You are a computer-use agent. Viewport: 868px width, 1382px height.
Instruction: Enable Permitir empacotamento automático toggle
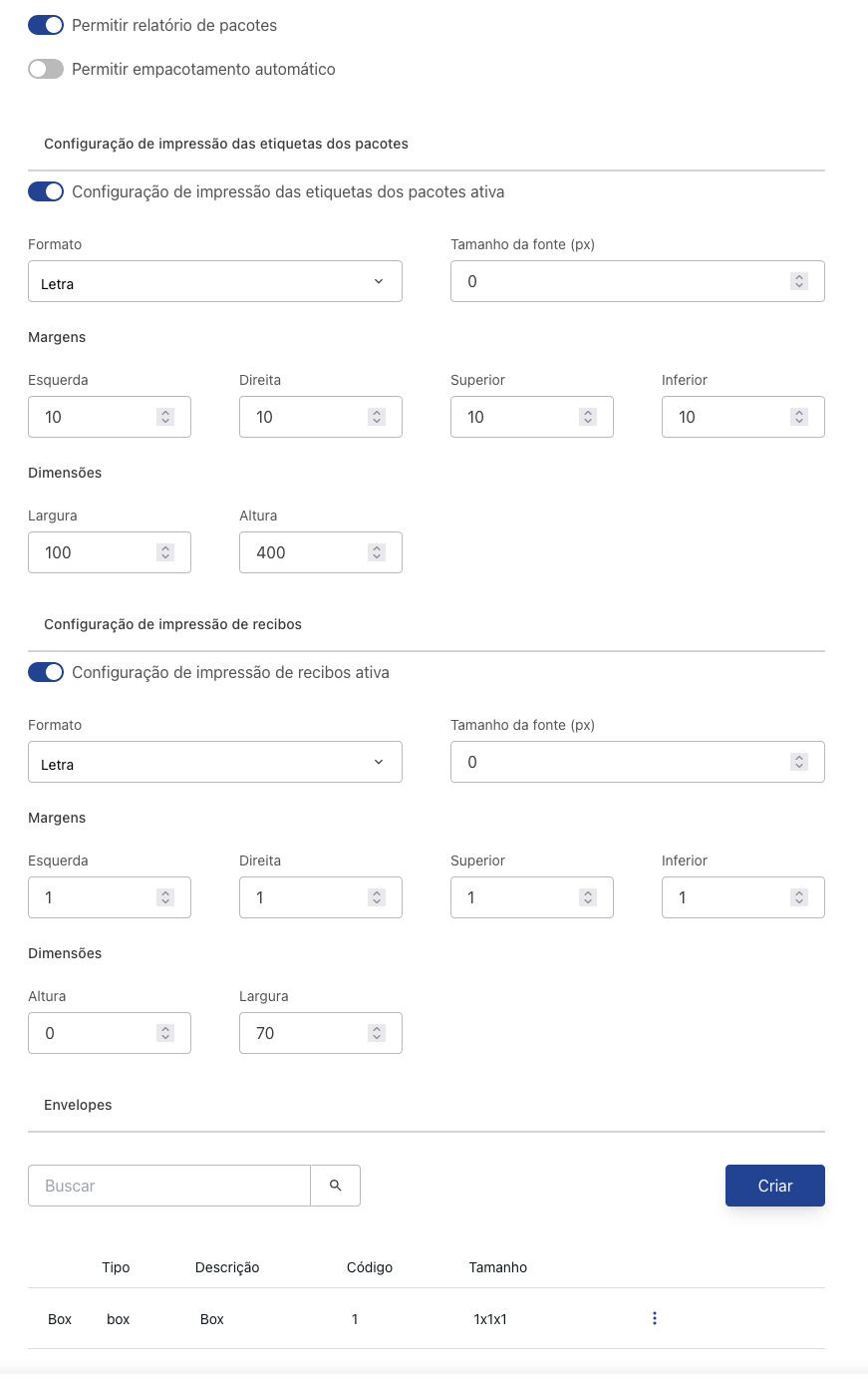(46, 69)
